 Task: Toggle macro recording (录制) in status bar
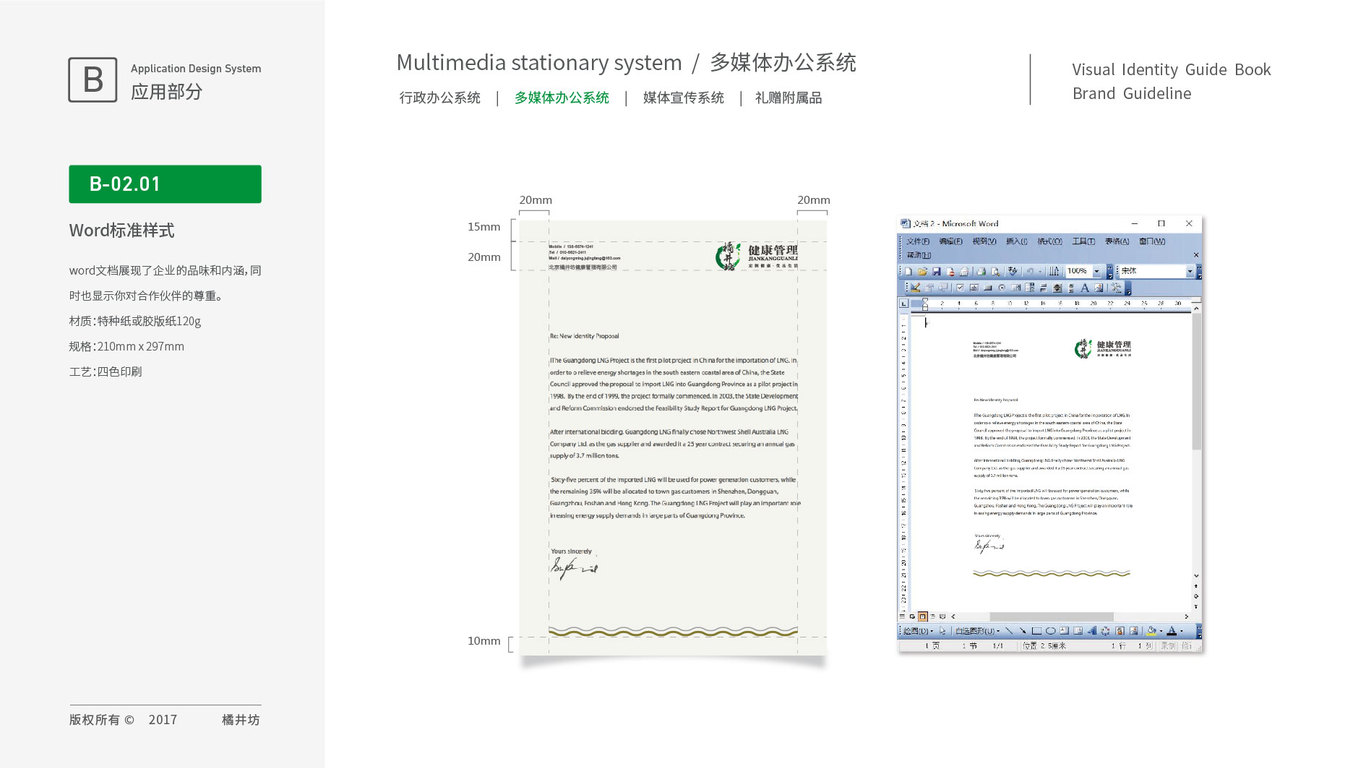[x=1168, y=646]
